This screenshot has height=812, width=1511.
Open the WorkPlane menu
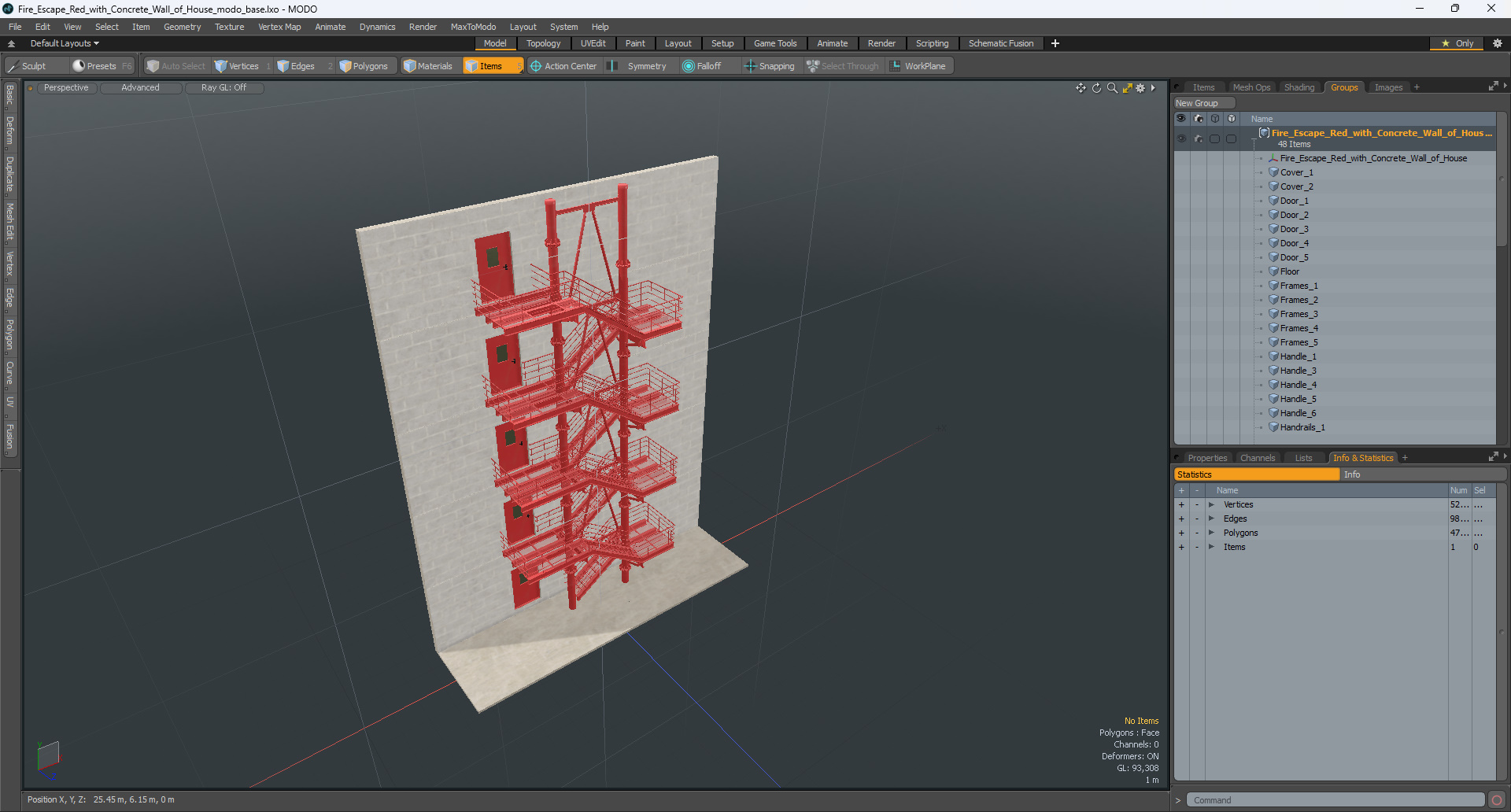(x=918, y=66)
